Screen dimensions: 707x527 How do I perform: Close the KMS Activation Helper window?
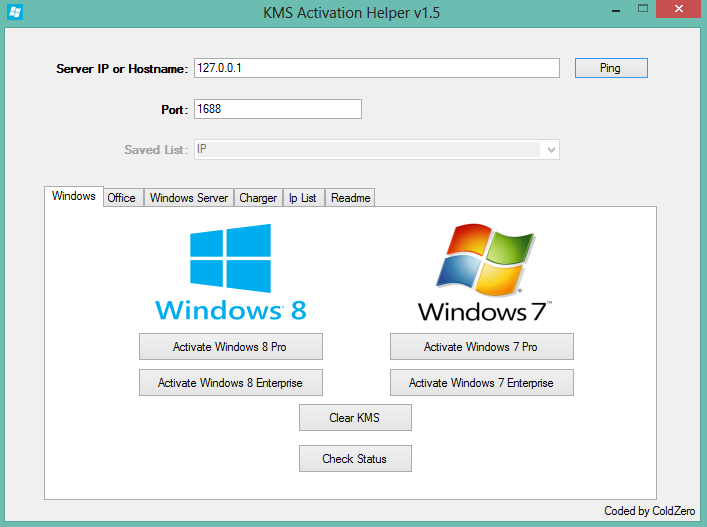[x=678, y=9]
